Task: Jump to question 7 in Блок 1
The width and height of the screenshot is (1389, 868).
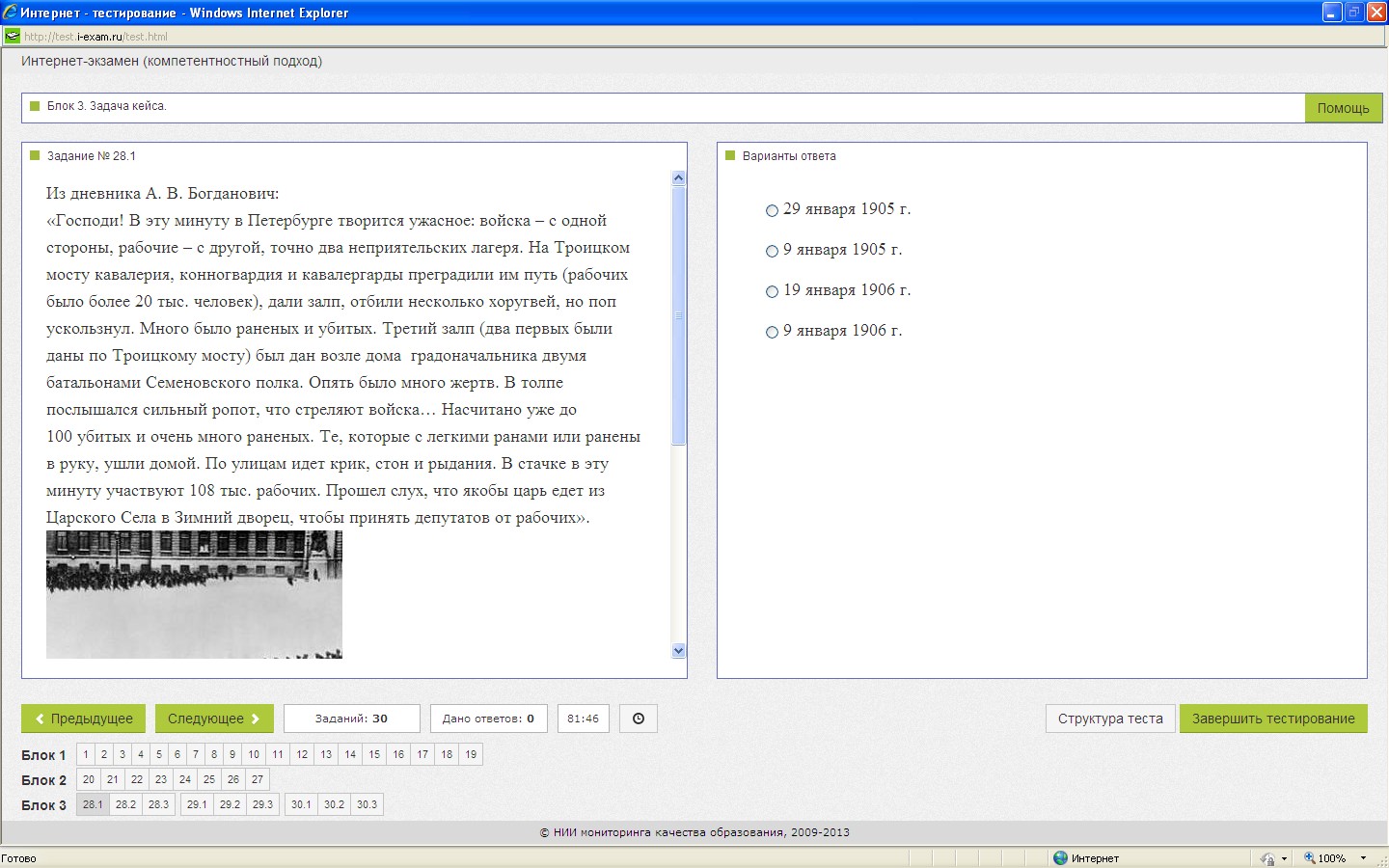Action: coord(196,754)
